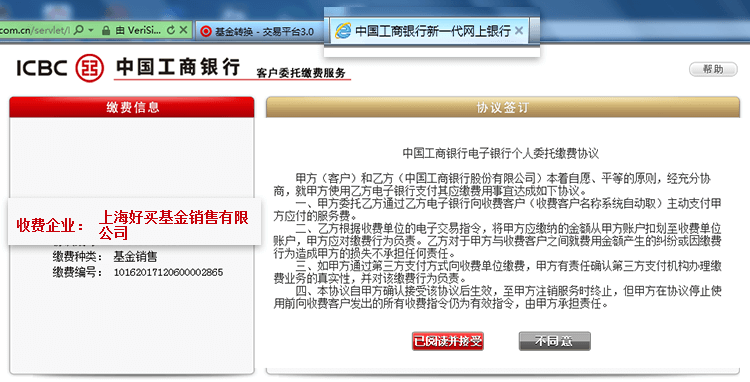750x382 pixels.
Task: Click the ICBC letters logo text
Action: (42, 68)
